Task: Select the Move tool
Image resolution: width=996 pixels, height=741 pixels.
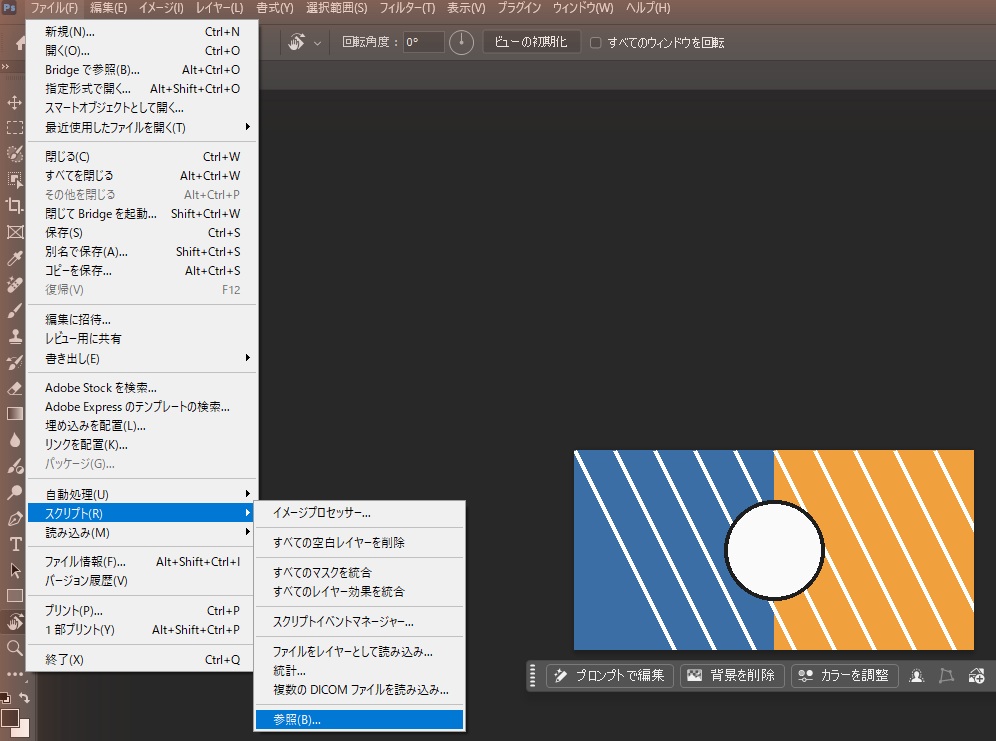Action: (14, 102)
